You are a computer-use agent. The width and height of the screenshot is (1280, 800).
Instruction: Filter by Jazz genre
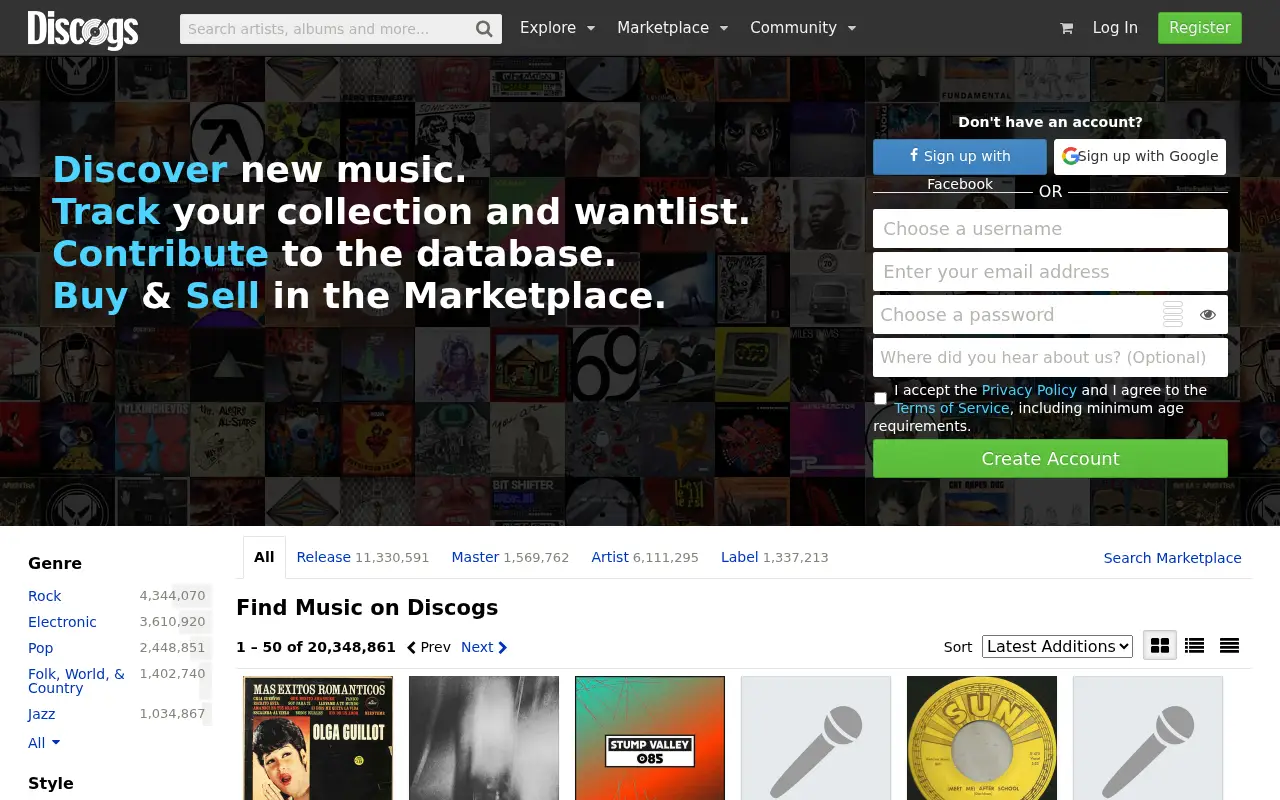pos(41,714)
